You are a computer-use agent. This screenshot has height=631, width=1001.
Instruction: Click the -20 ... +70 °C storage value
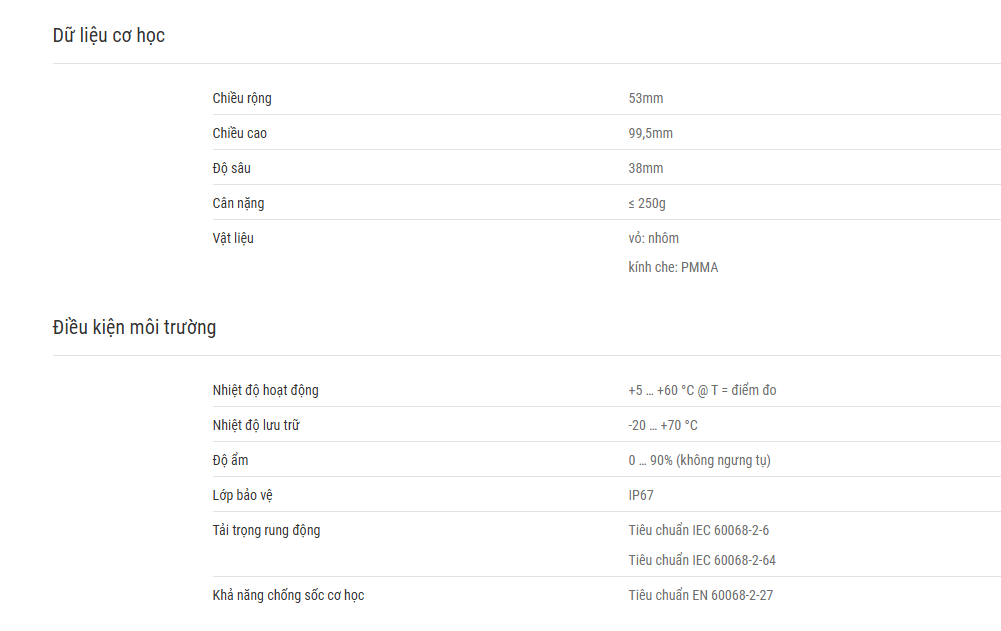click(663, 425)
